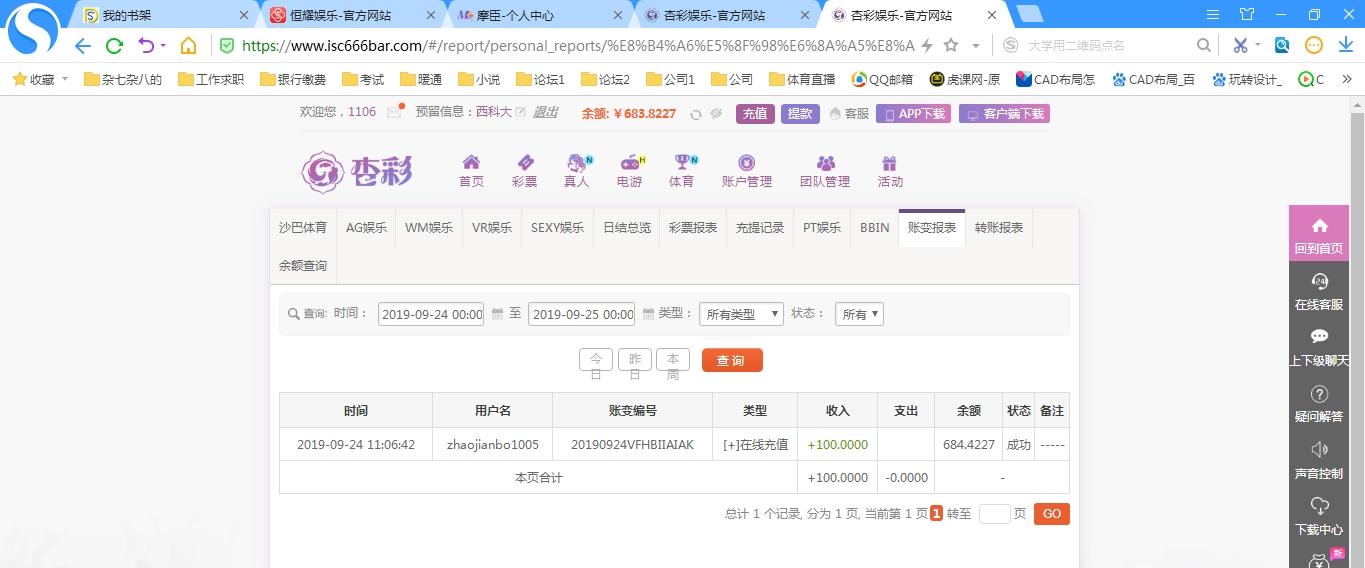Expand the 类型 所有类型 dropdown
1365x568 pixels.
(x=741, y=314)
